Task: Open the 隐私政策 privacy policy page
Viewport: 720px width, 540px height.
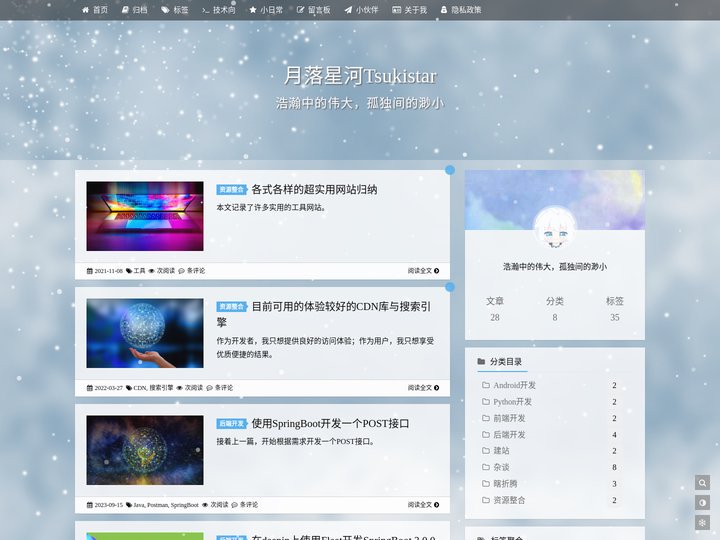Action: pos(461,10)
